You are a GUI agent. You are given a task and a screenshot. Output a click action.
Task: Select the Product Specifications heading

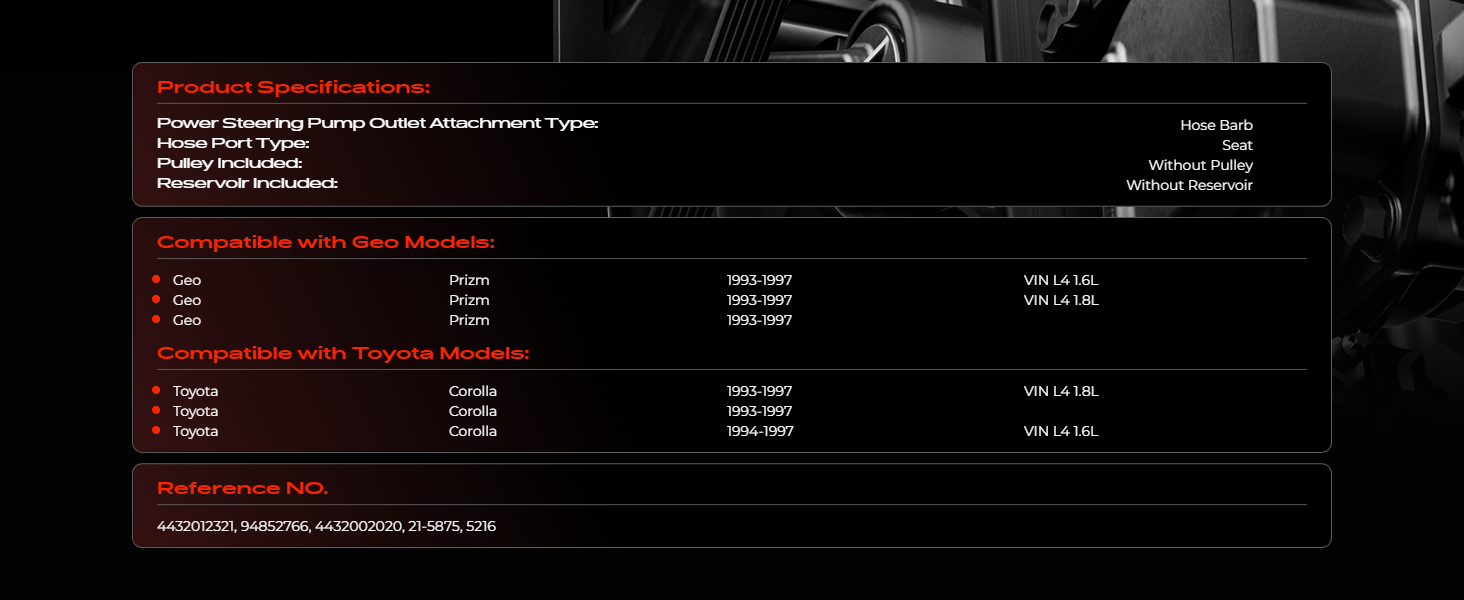pos(293,87)
